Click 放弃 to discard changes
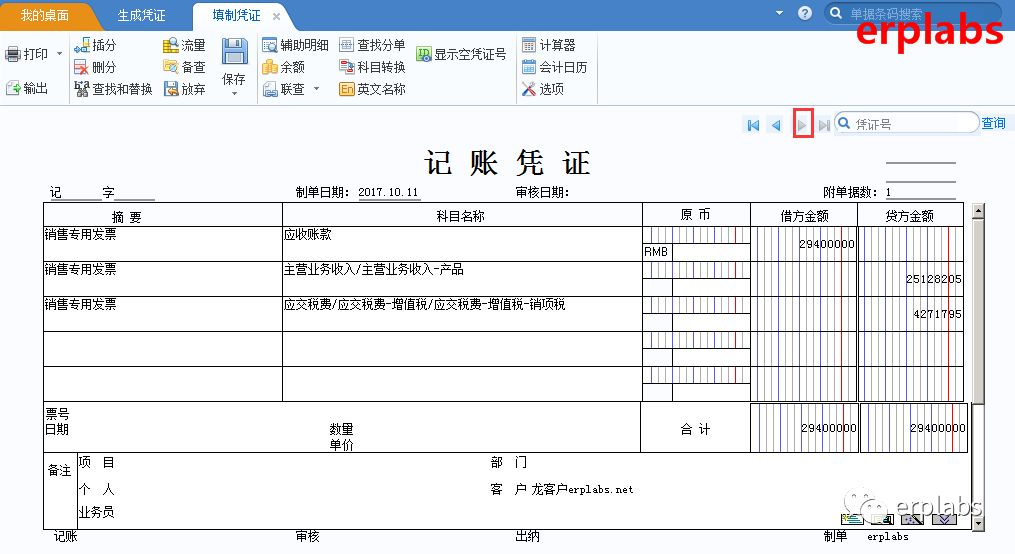The image size is (1015, 554). coord(184,89)
